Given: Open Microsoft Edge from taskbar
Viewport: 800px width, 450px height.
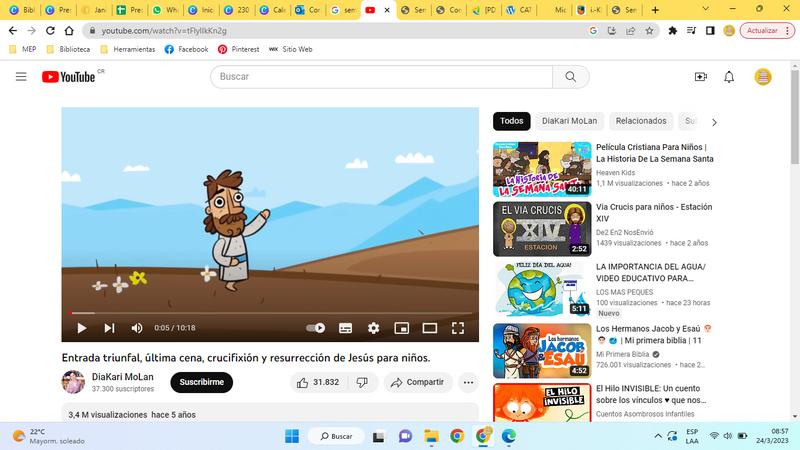Looking at the screenshot, I should click(x=508, y=436).
